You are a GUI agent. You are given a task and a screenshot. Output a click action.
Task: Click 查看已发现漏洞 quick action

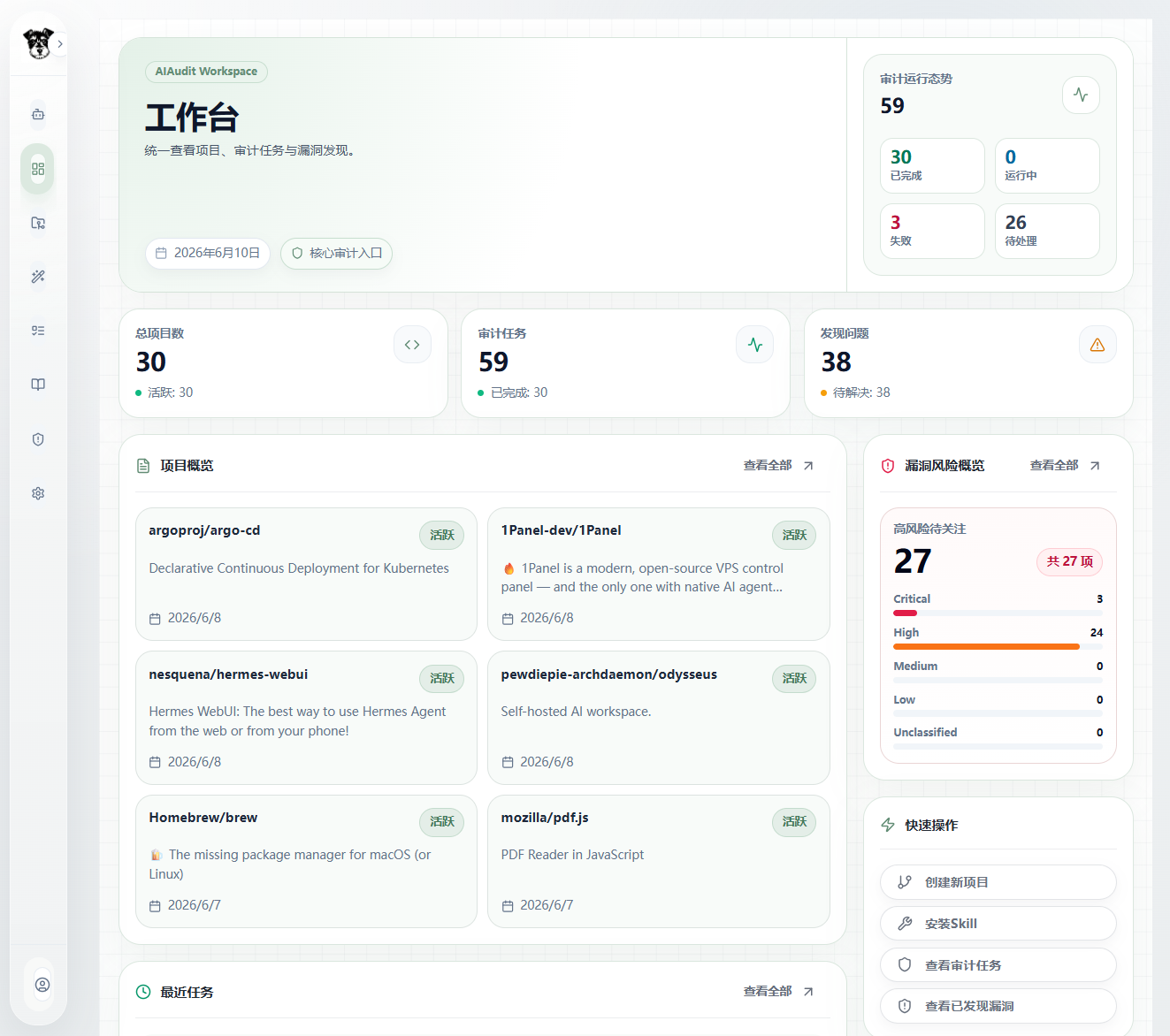(998, 1006)
